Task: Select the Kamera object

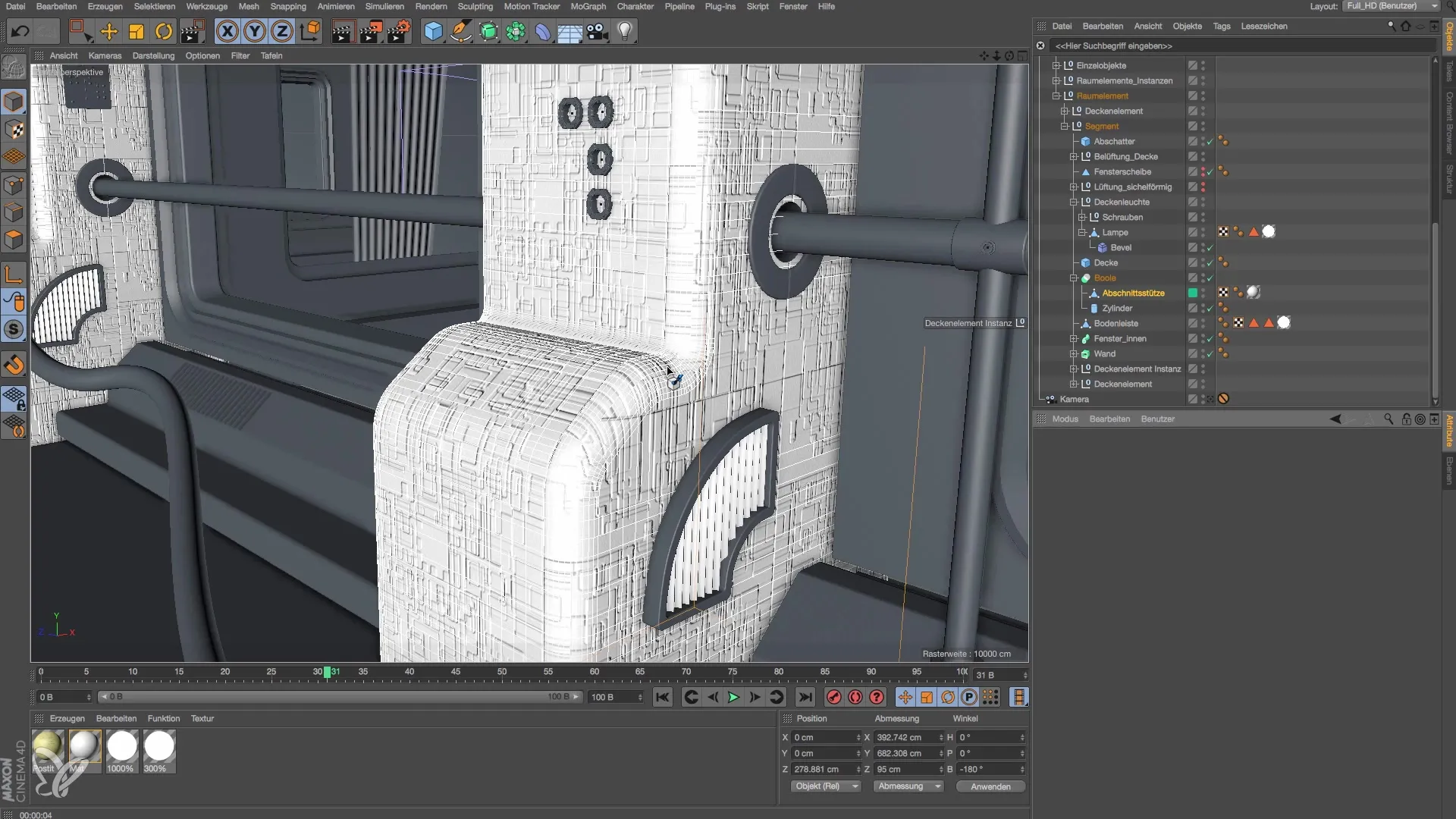Action: pyautogui.click(x=1074, y=400)
